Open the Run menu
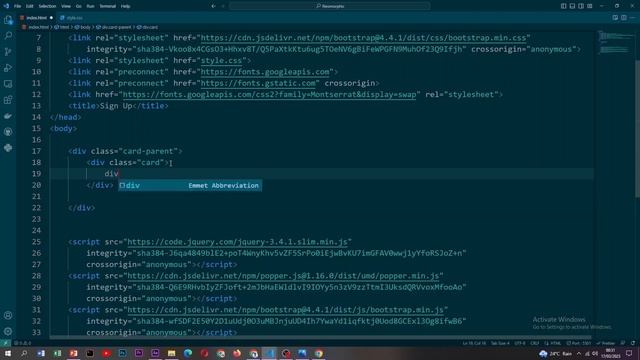The image size is (640, 360). (x=90, y=6)
